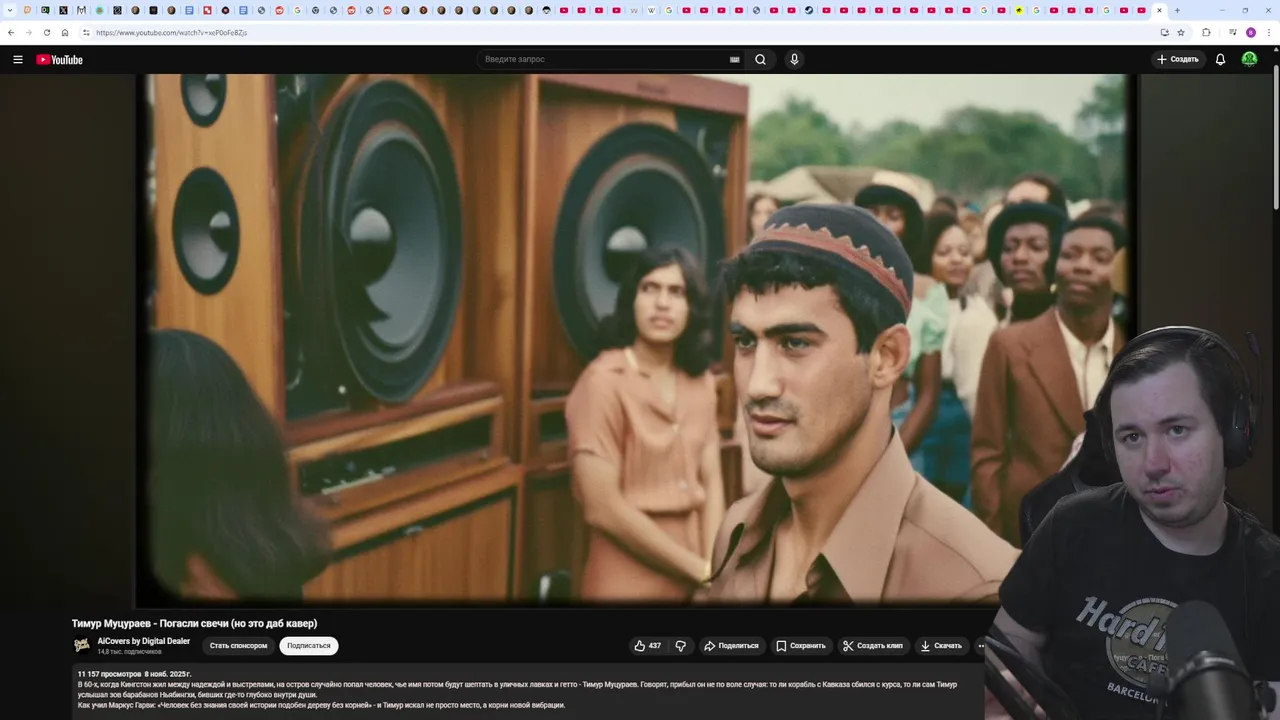The image size is (1280, 720).
Task: Switch to the Wikipedia tab
Action: [x=651, y=10]
